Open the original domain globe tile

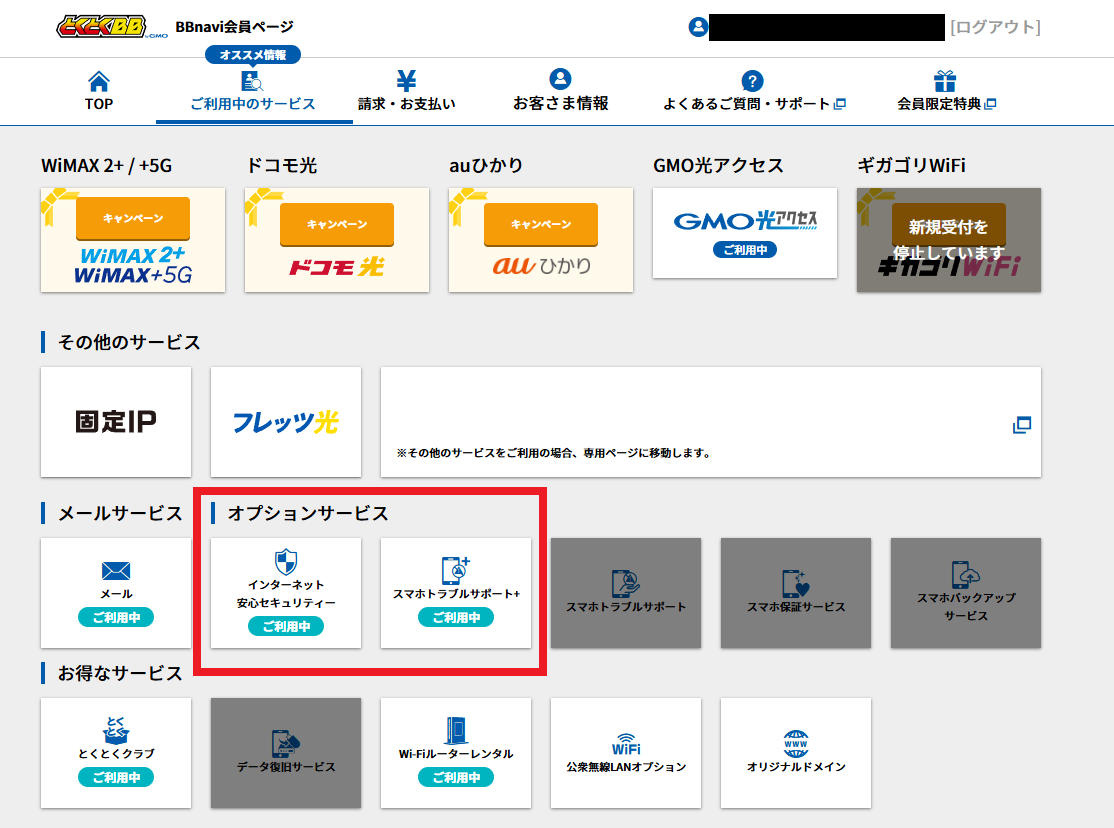pyautogui.click(x=796, y=752)
